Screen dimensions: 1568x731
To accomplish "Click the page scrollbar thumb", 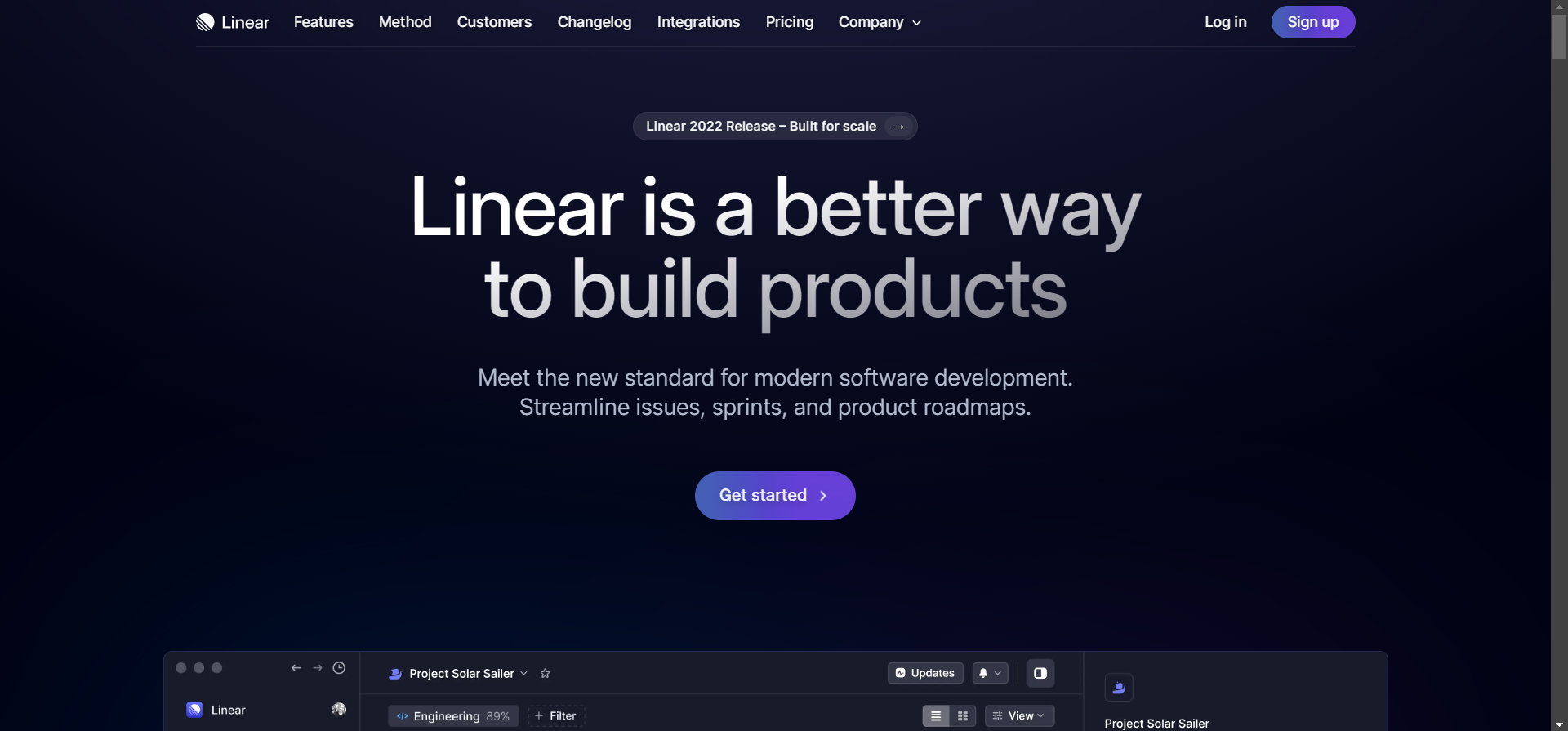I will click(x=1559, y=37).
